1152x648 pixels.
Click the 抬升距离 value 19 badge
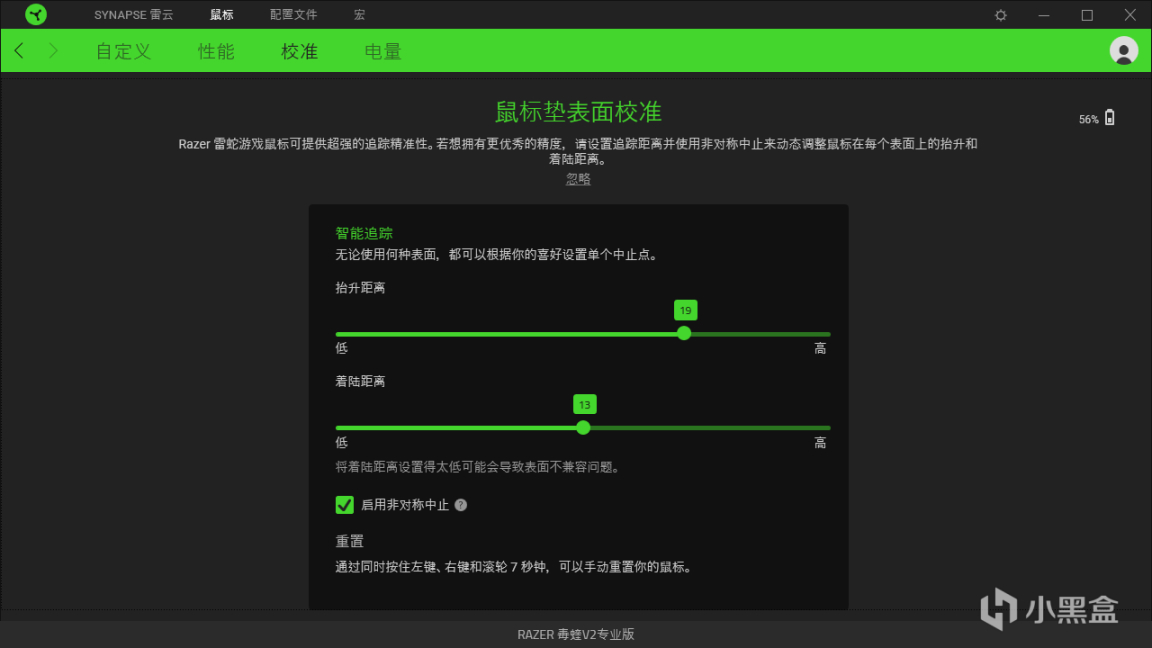(685, 310)
